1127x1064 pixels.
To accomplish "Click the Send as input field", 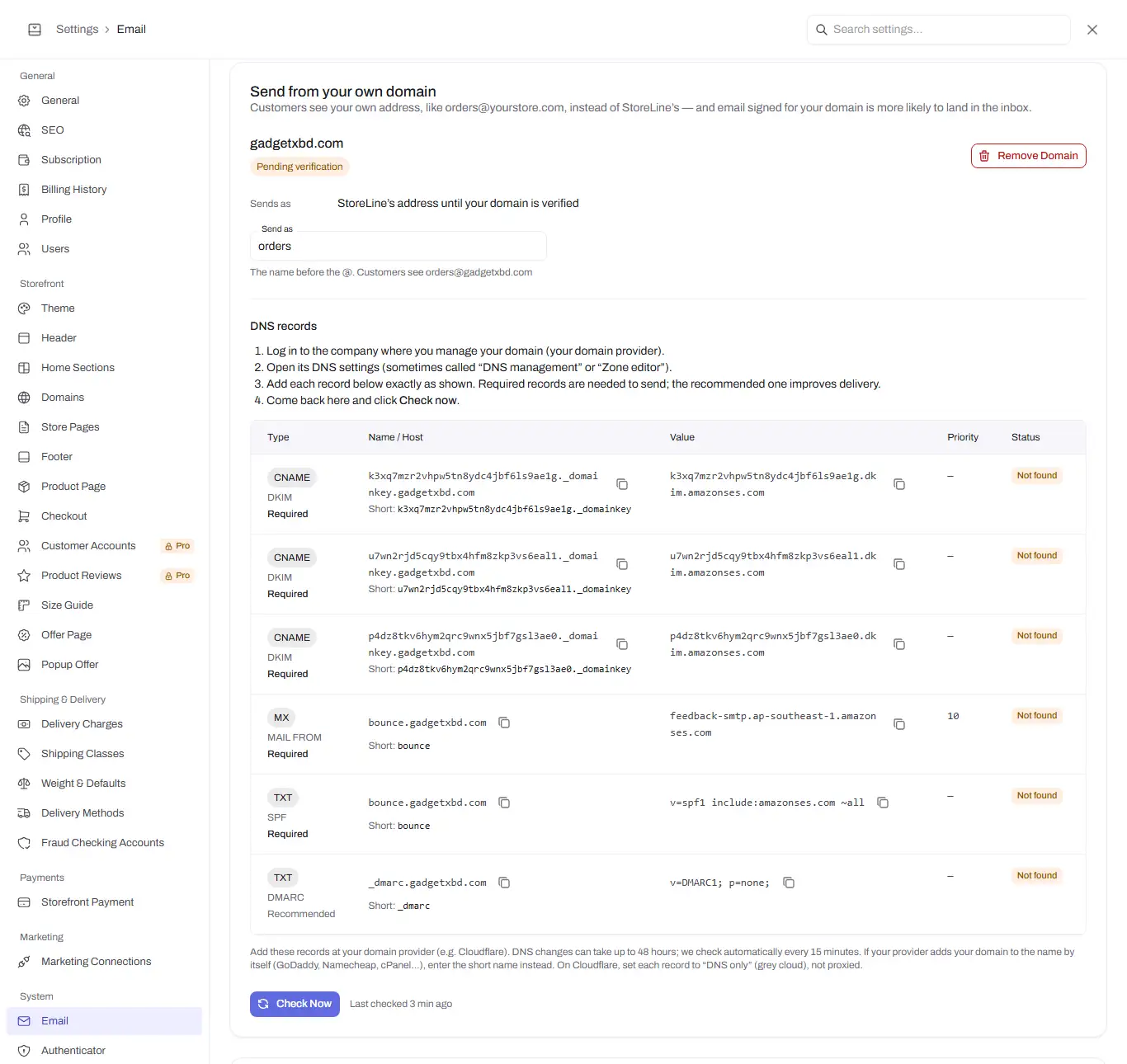I will (398, 247).
